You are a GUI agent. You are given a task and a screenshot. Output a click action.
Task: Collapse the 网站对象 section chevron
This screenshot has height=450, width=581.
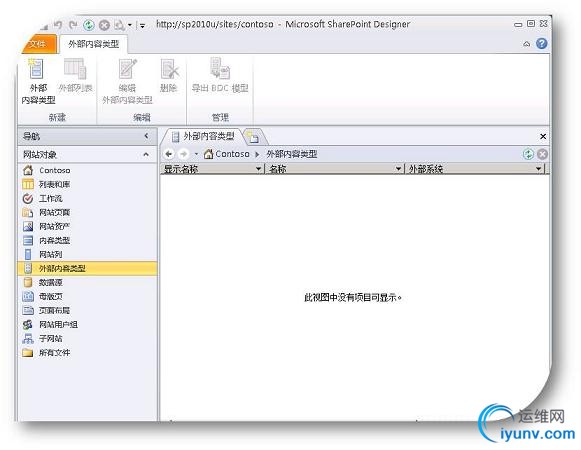pos(146,154)
